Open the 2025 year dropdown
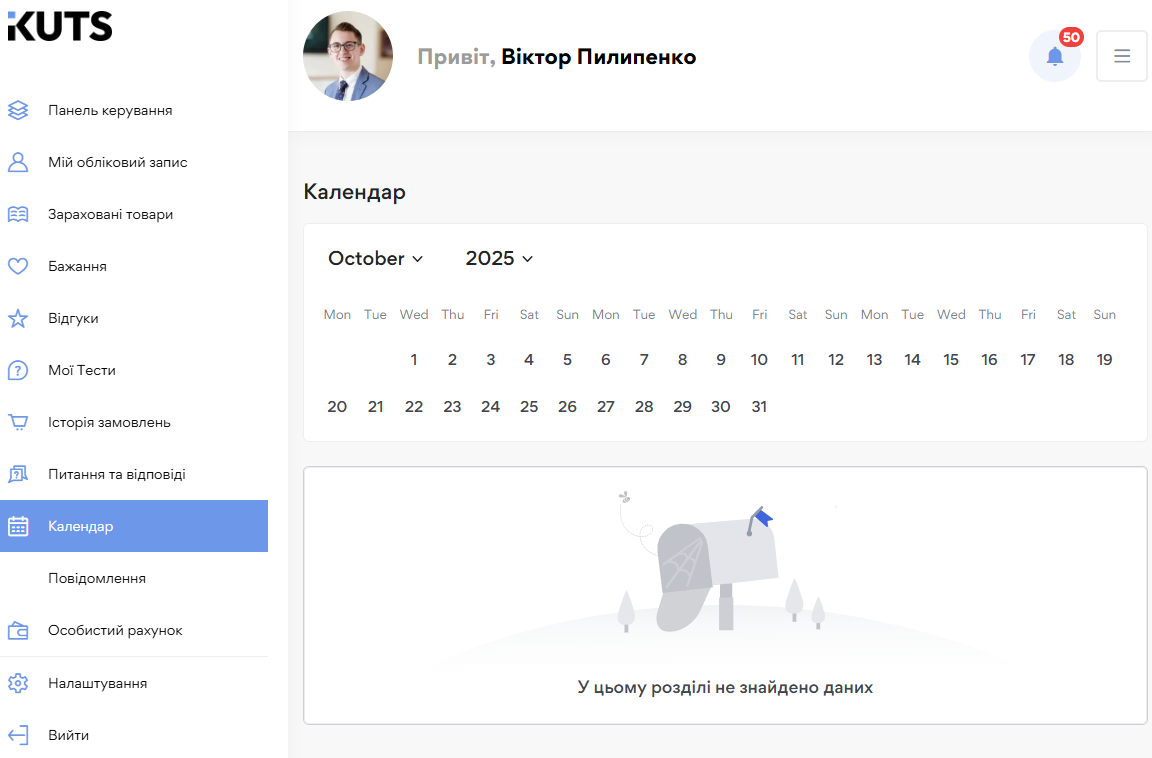 click(498, 258)
